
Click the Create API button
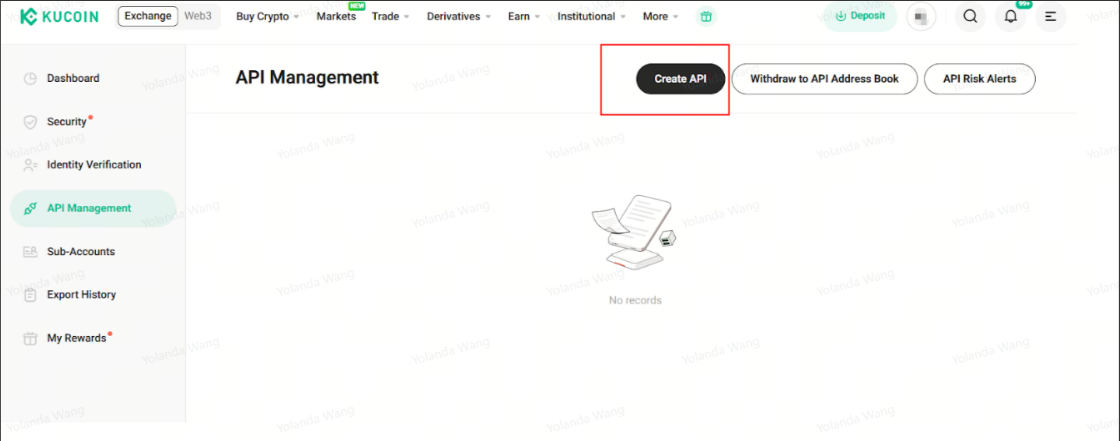[x=680, y=79]
